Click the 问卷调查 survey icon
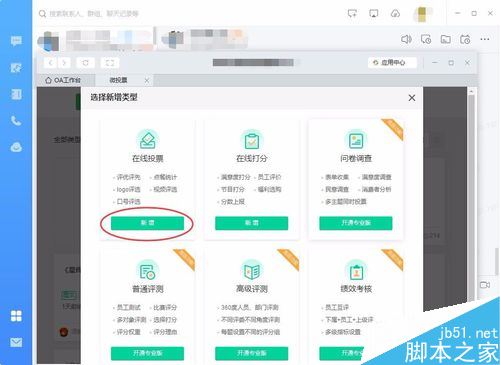This screenshot has height=365, width=500. pos(356,140)
